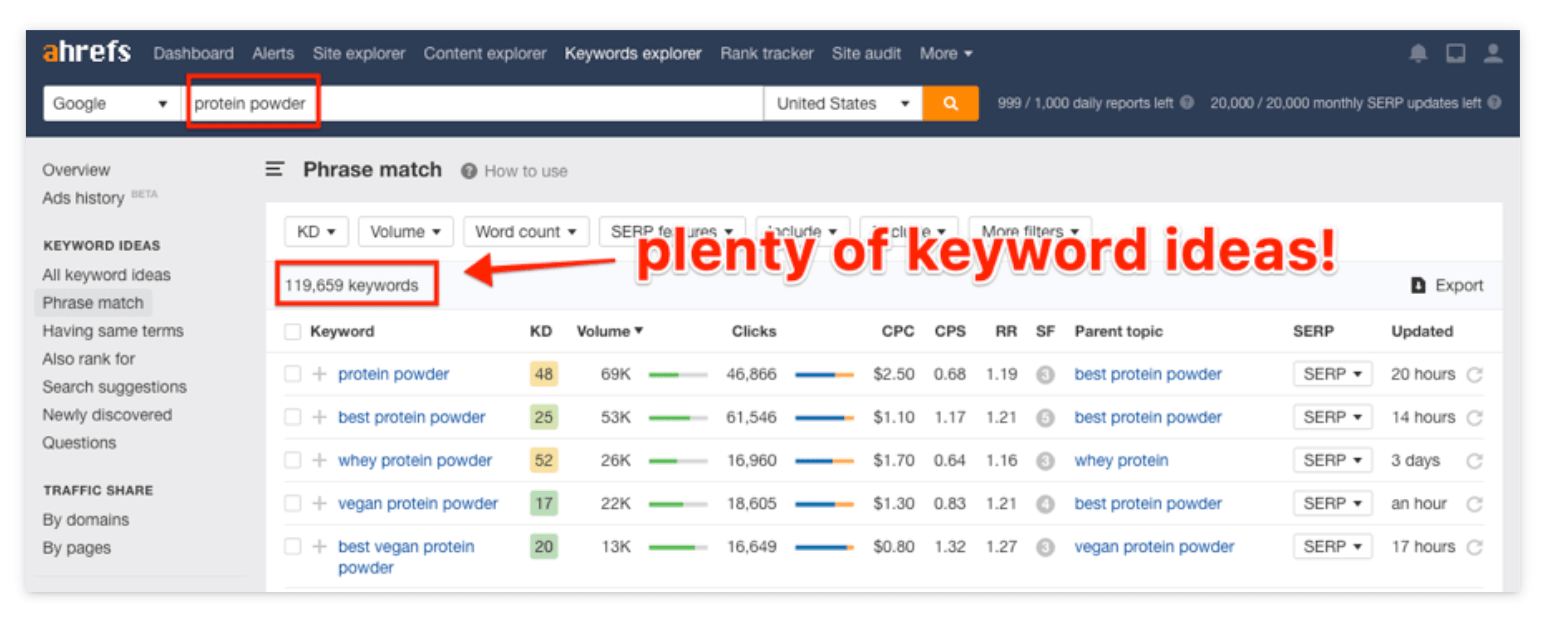The width and height of the screenshot is (1548, 624).
Task: Add best vegan protein powder with plus icon
Action: [319, 546]
